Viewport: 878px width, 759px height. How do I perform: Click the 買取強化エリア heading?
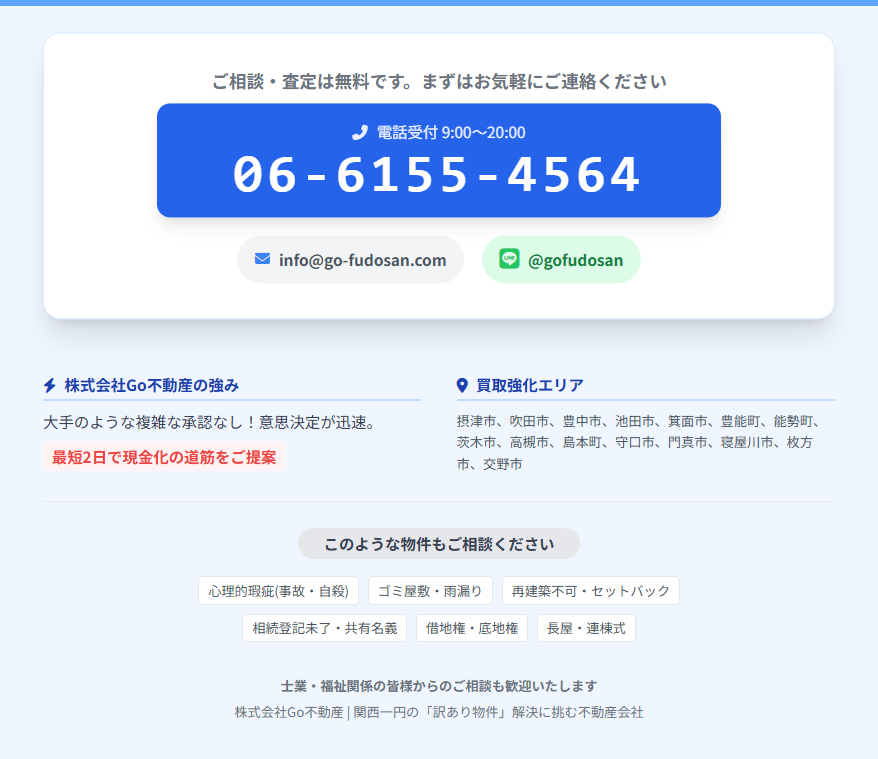coord(530,385)
